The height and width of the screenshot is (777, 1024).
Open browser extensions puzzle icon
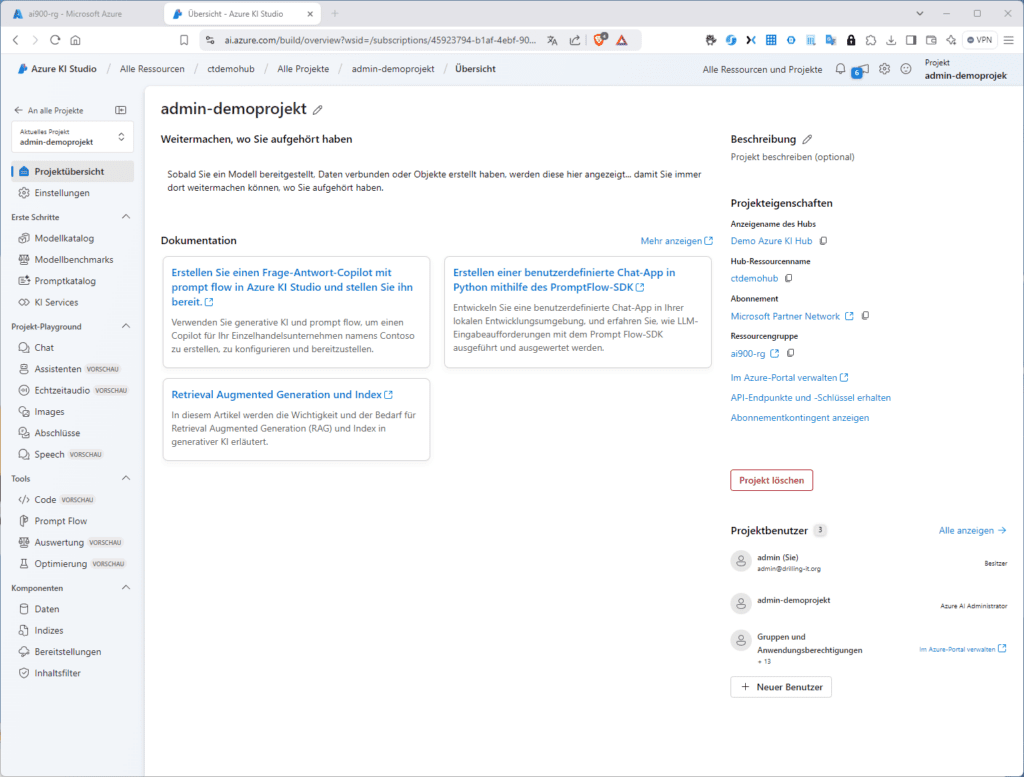click(871, 40)
